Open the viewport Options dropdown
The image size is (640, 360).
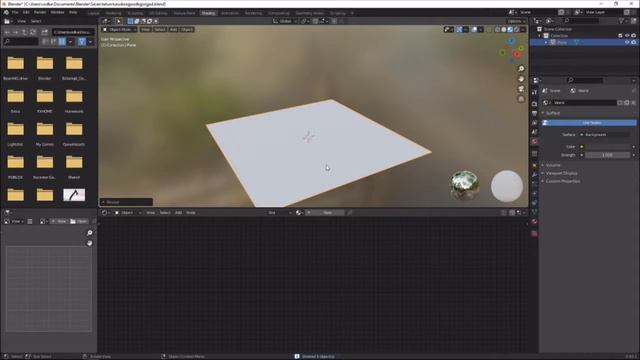pos(516,21)
